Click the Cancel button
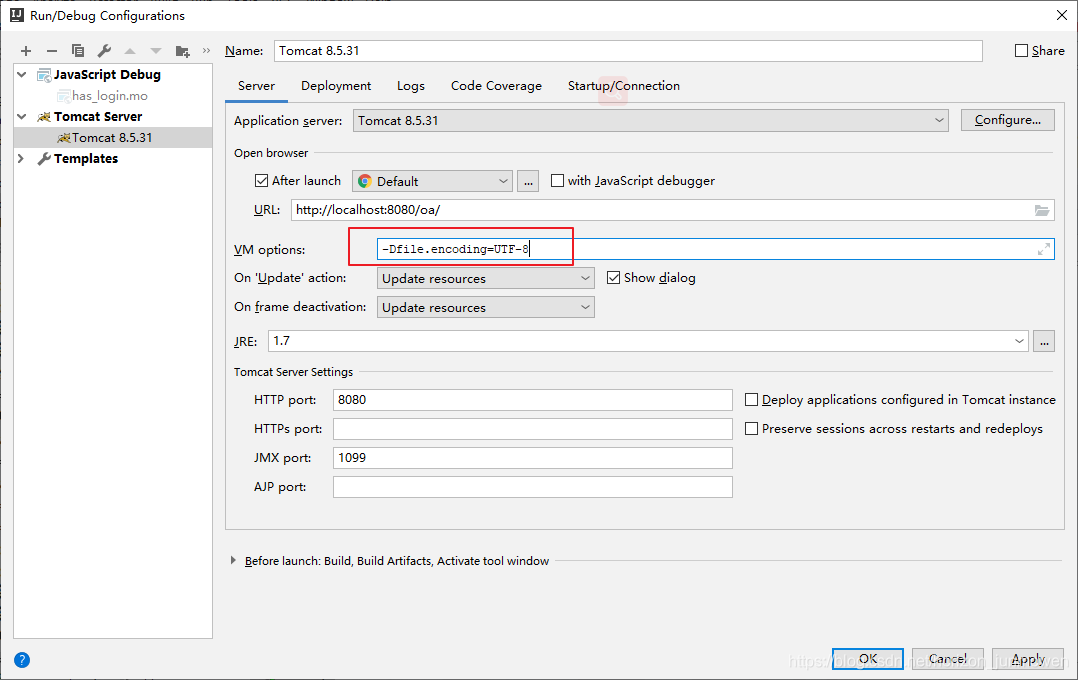Viewport: 1078px width, 680px height. pyautogui.click(x=947, y=659)
